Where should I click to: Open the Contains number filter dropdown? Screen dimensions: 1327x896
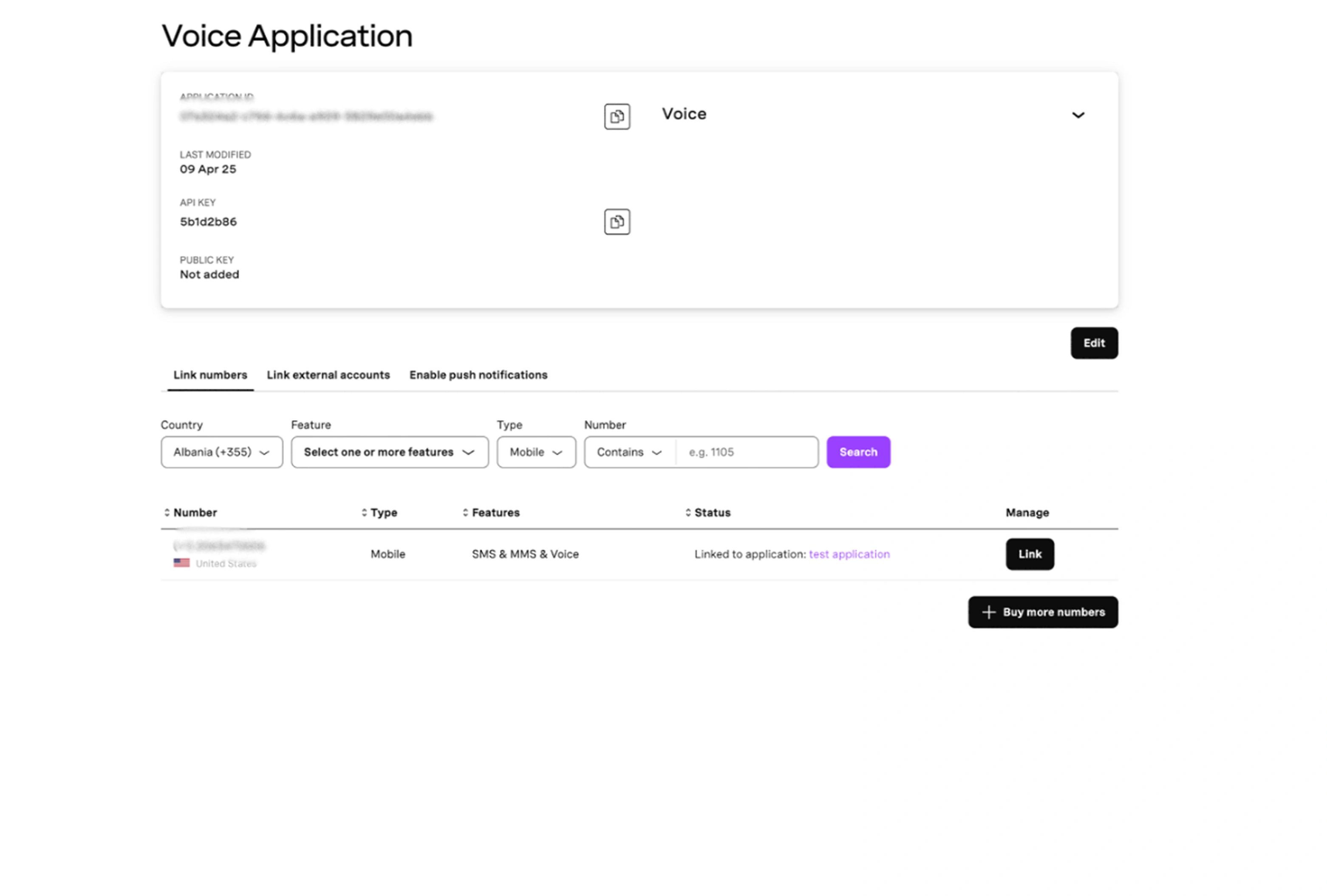pos(629,452)
